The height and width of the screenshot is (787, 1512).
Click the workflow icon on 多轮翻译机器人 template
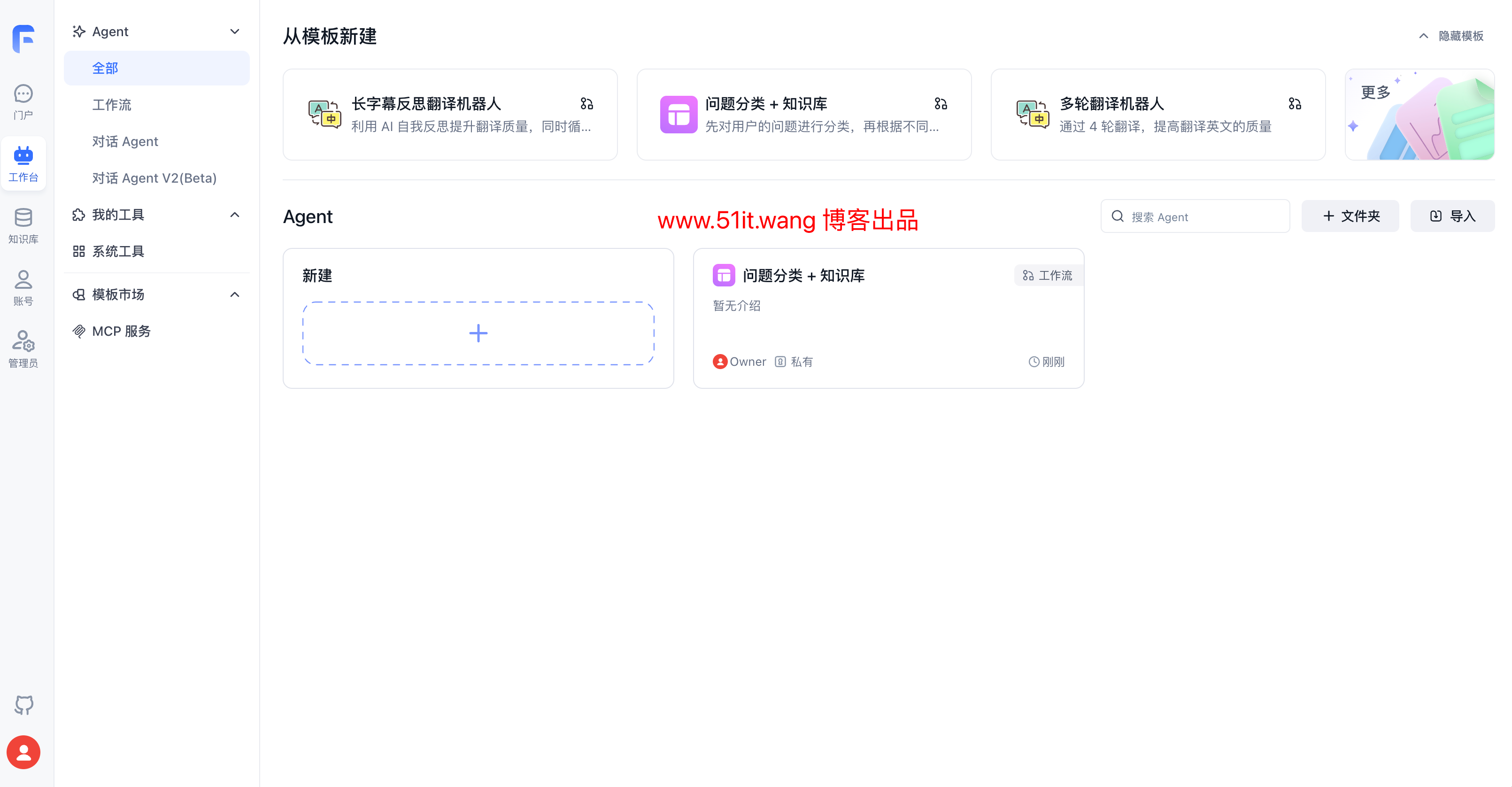coord(1295,103)
